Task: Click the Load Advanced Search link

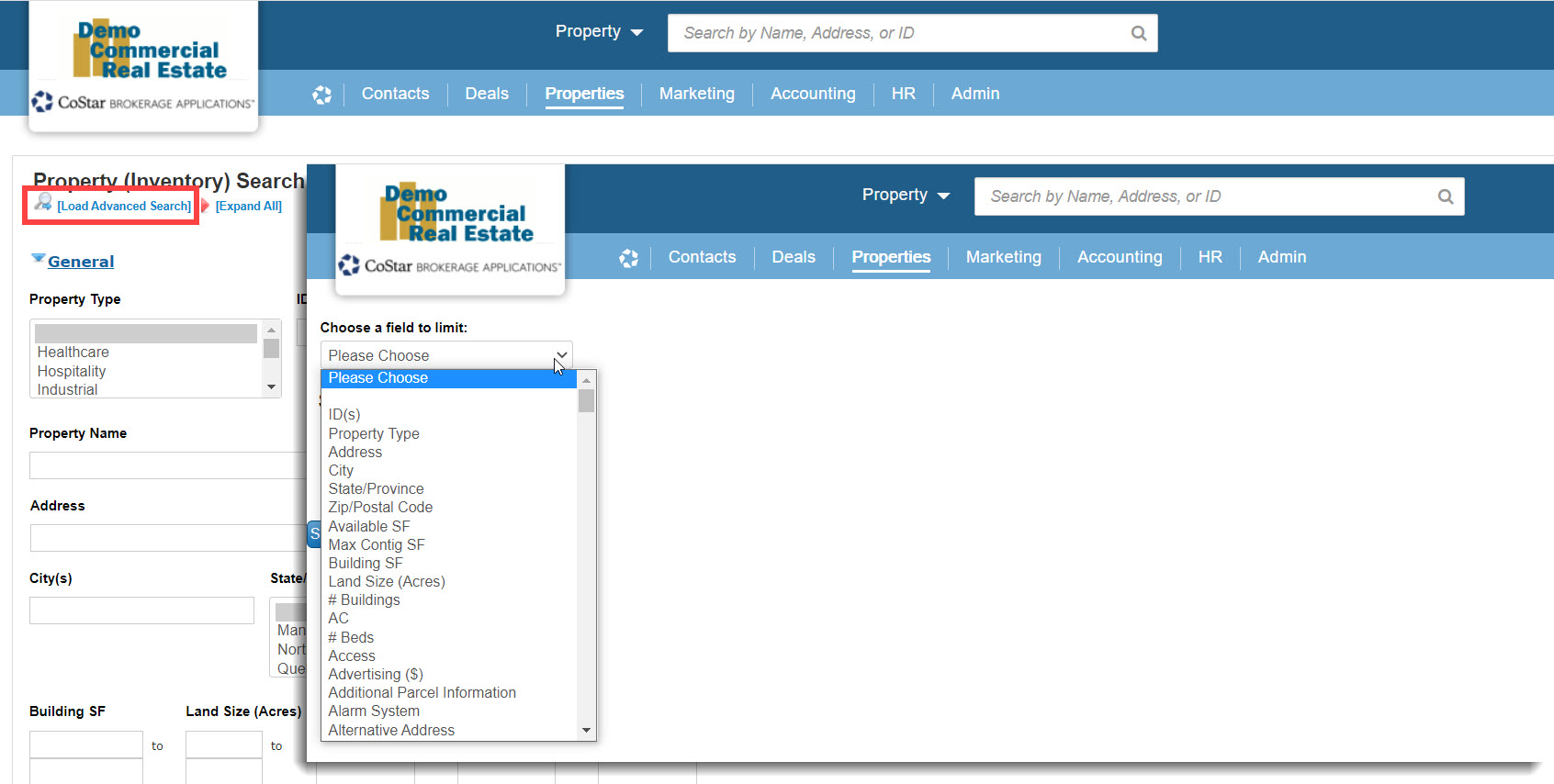Action: 124,207
